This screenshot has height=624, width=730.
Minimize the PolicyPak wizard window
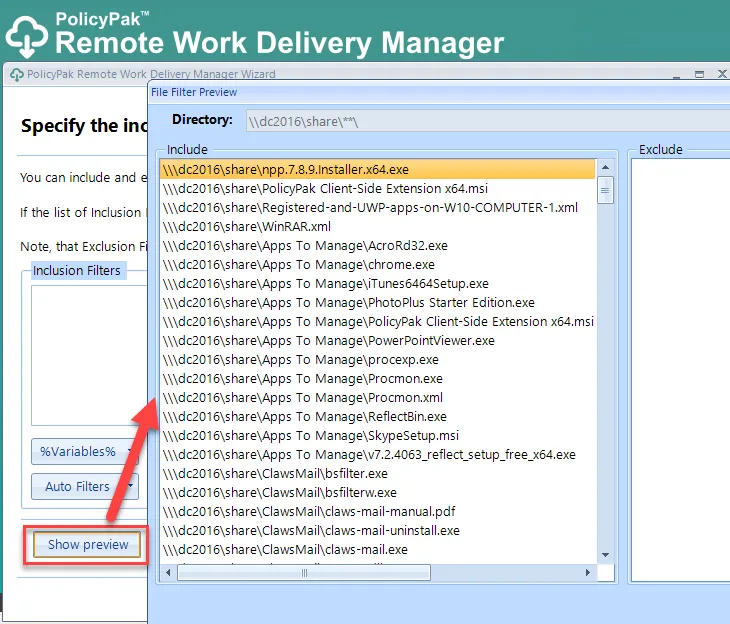point(676,75)
